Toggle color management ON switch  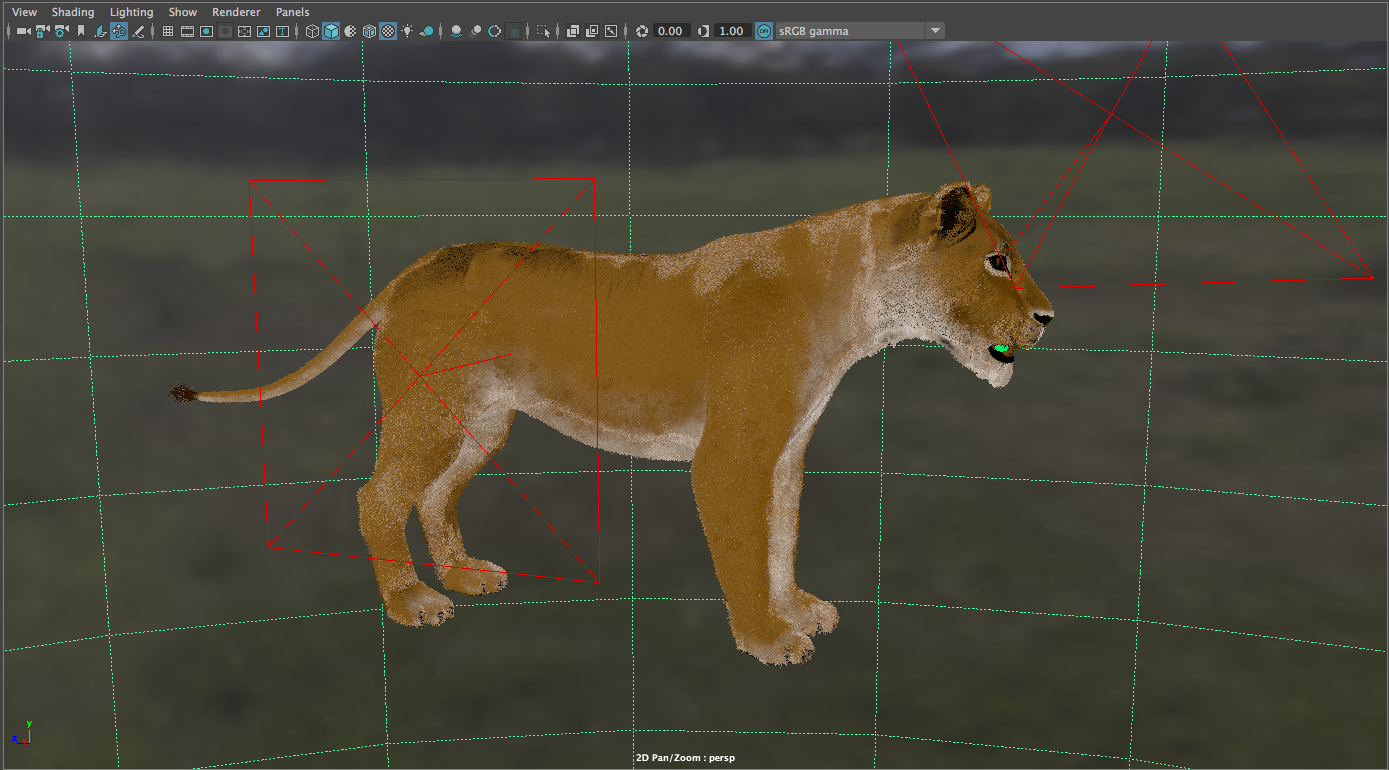pyautogui.click(x=765, y=30)
